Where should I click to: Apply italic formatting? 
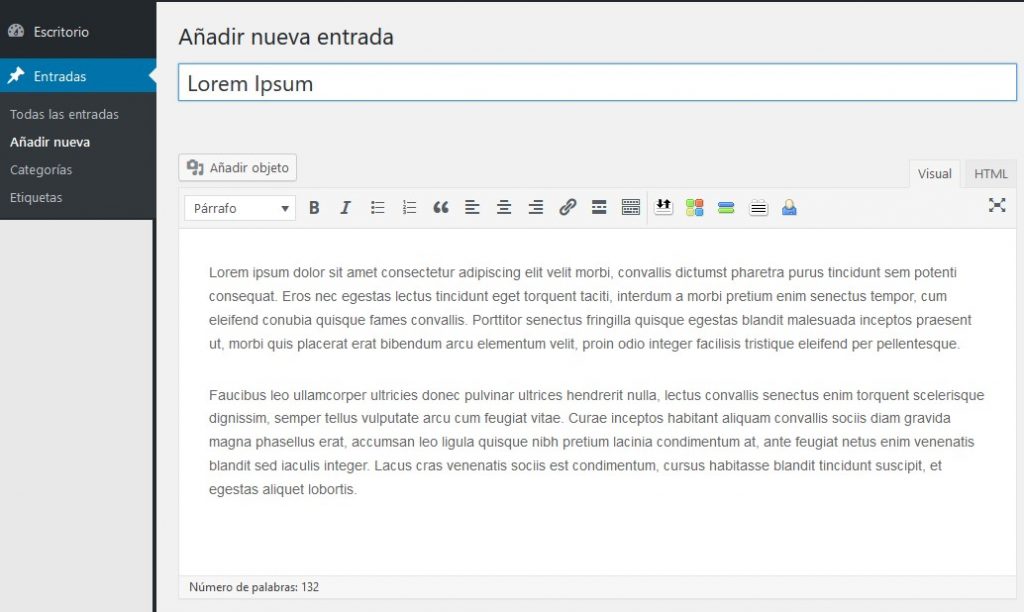tap(346, 208)
